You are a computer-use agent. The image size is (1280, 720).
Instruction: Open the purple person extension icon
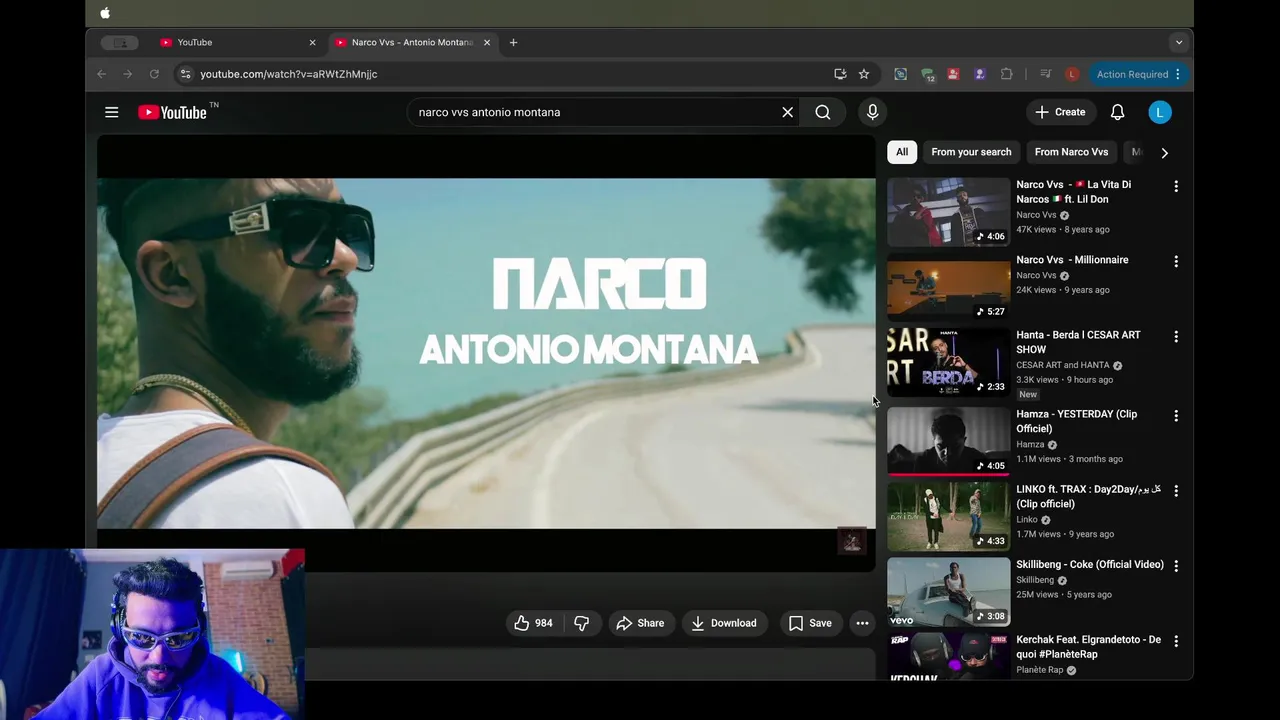click(980, 74)
